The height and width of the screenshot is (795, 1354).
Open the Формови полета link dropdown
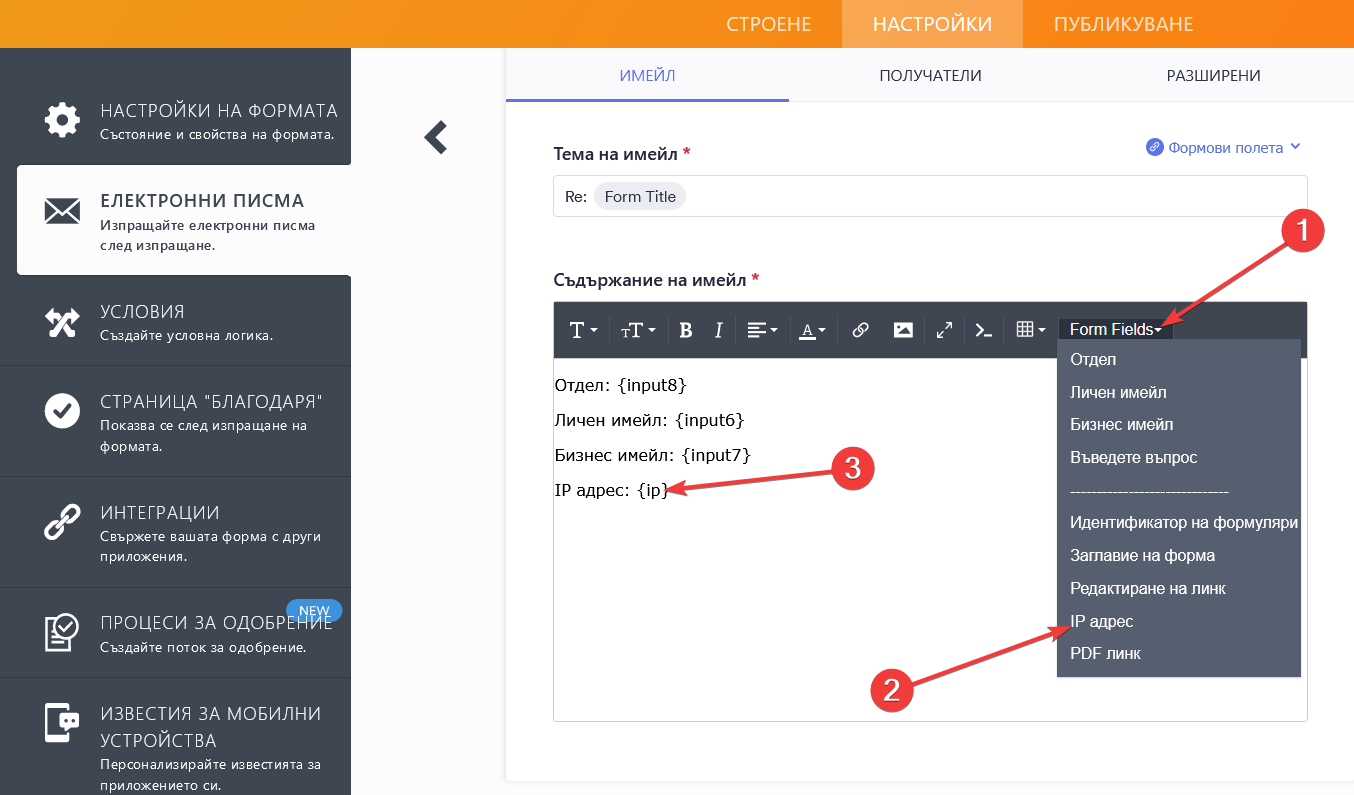[x=1224, y=148]
